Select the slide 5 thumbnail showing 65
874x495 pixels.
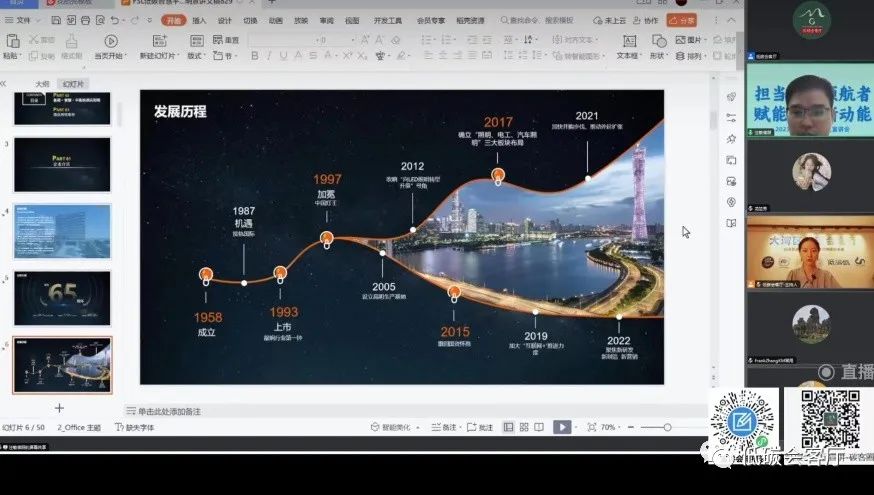pos(62,298)
